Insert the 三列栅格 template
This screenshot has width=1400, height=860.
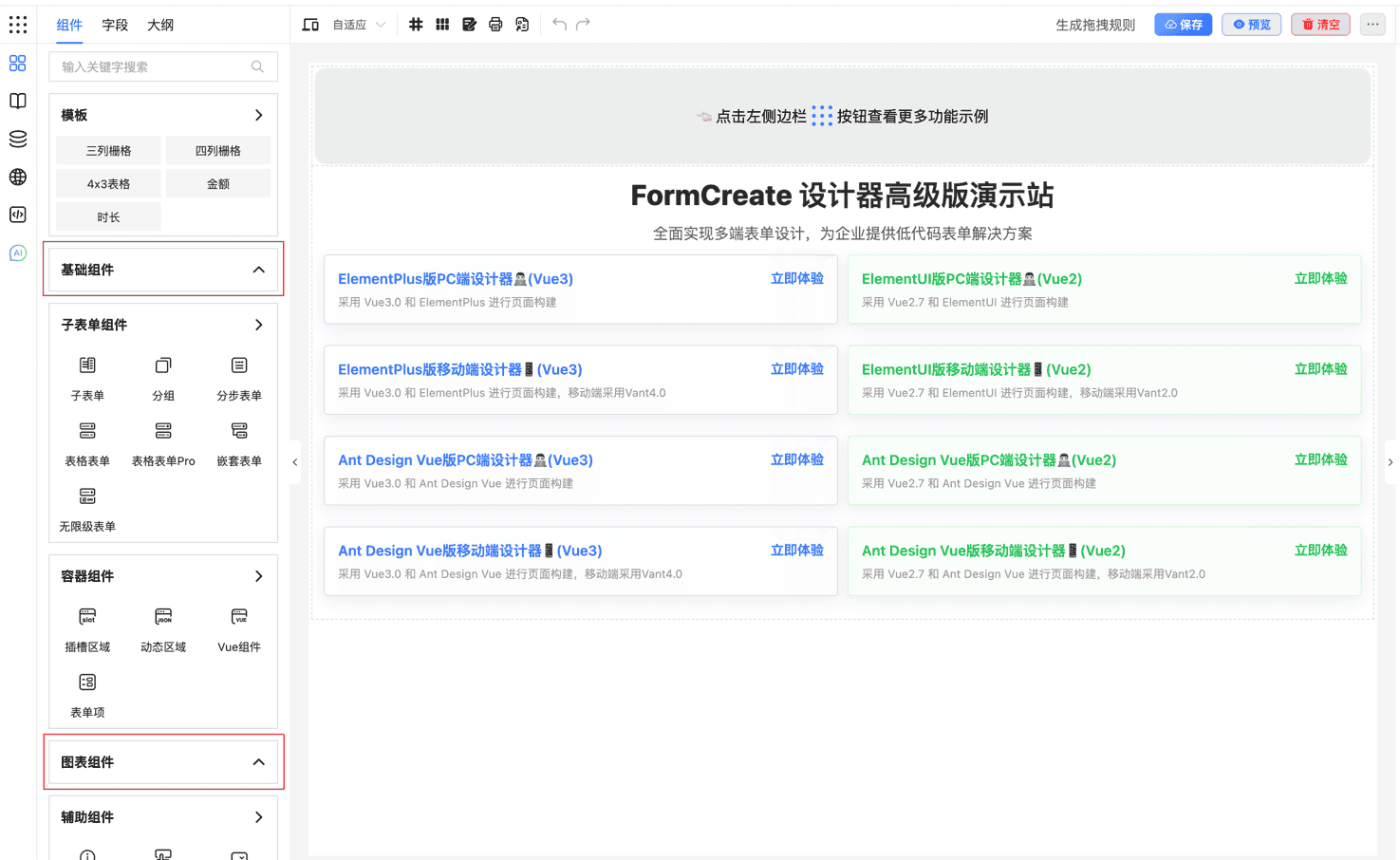click(108, 151)
